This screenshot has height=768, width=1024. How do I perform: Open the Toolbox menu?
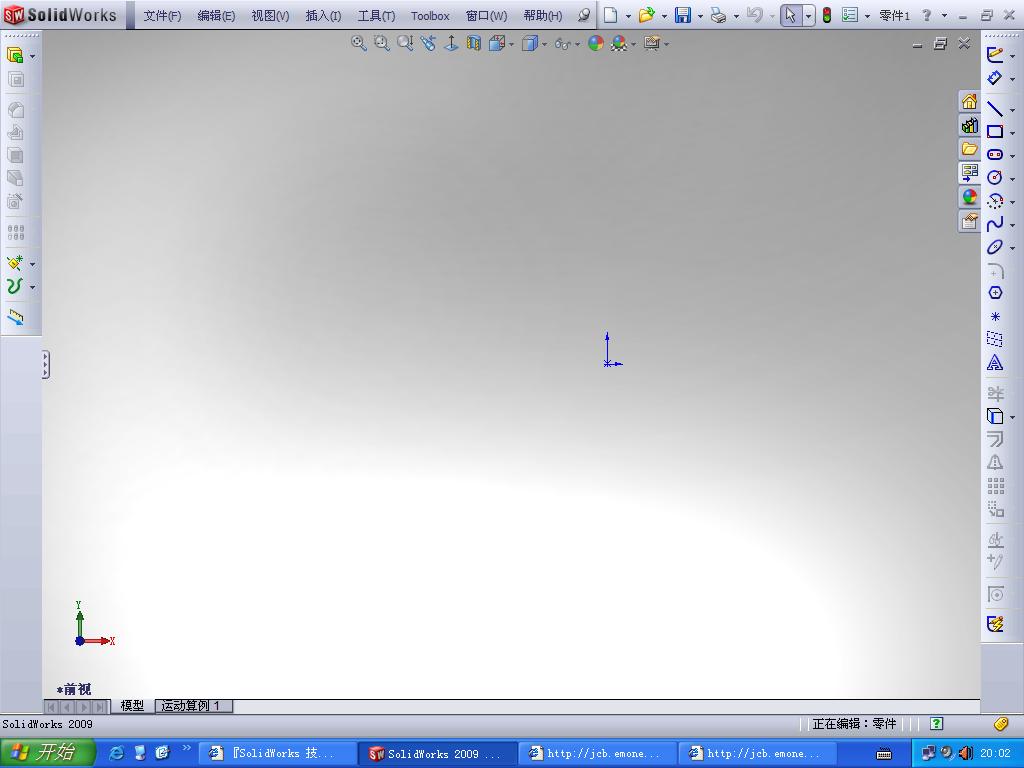click(x=430, y=16)
